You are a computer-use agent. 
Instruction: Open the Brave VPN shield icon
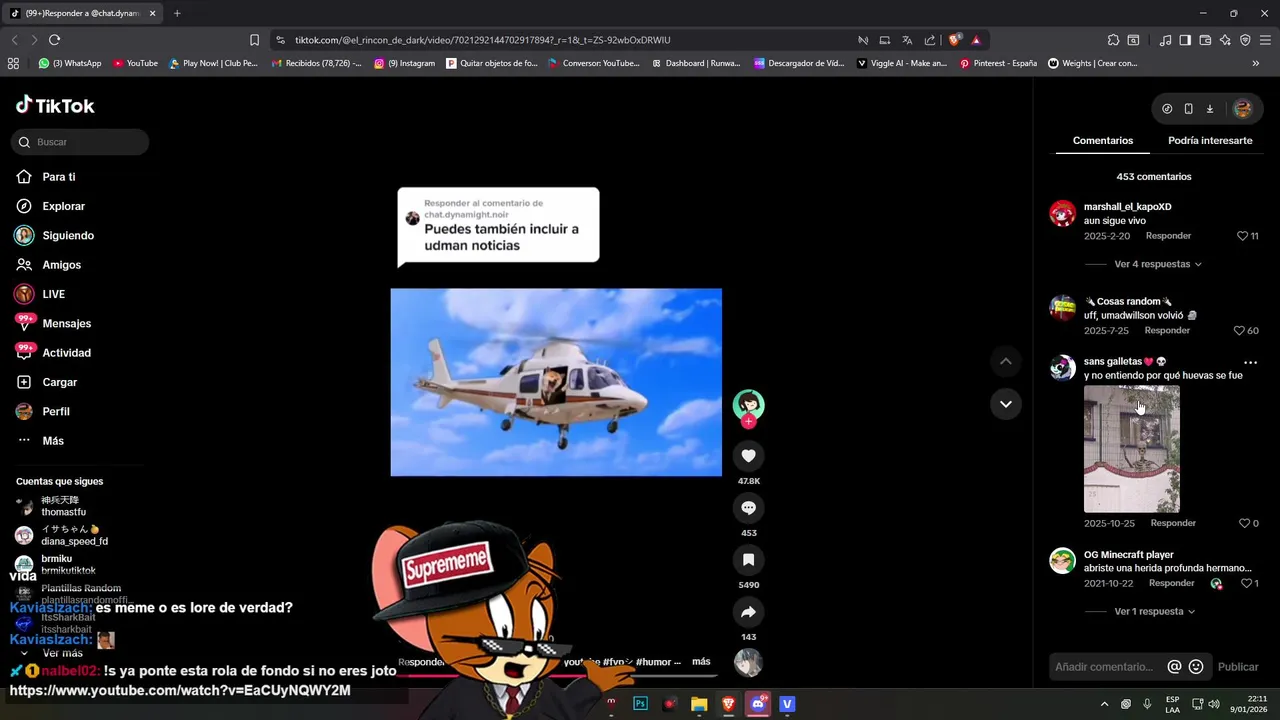pyautogui.click(x=1245, y=40)
